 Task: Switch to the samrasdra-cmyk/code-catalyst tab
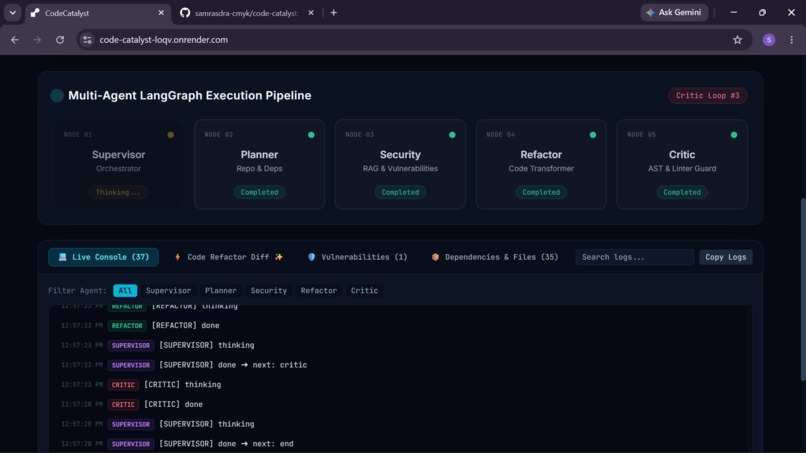click(x=247, y=13)
